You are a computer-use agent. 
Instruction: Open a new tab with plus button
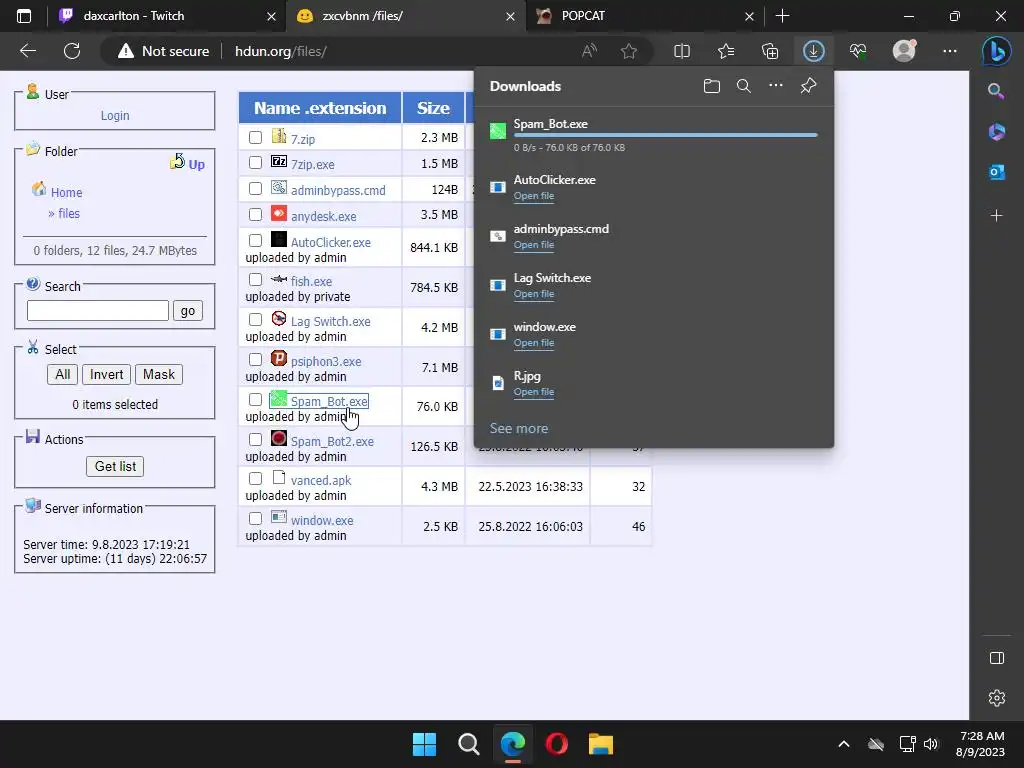[782, 16]
